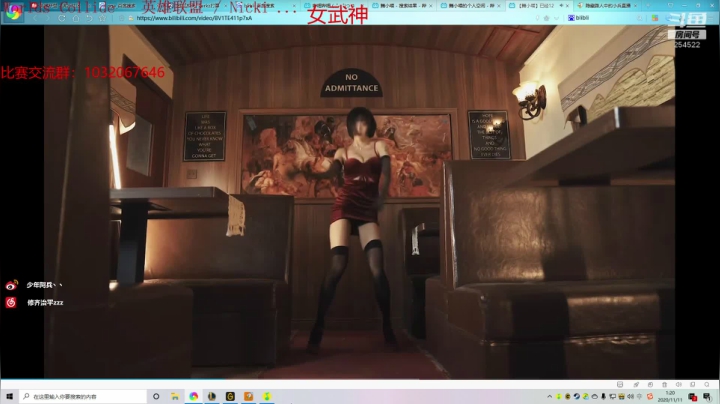
Task: Click the bilibili video URL address bar
Action: [331, 18]
